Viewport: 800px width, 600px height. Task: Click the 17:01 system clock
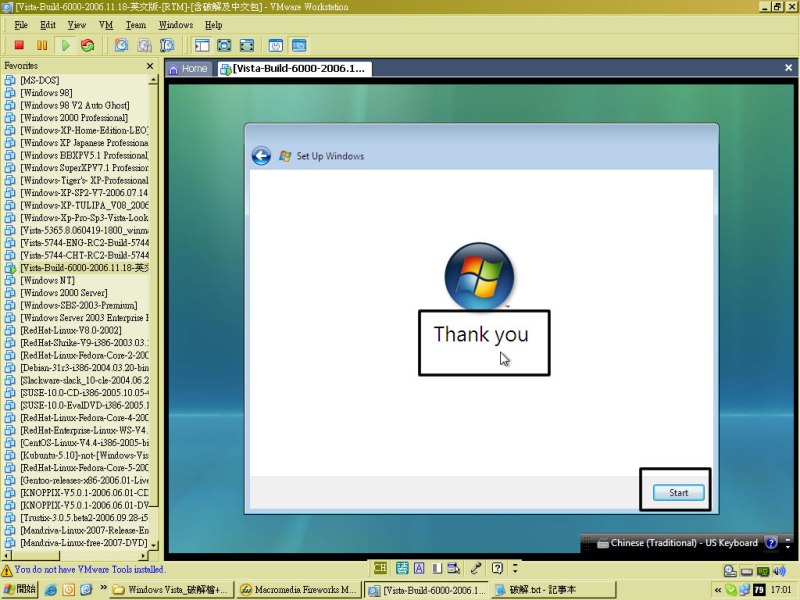pyautogui.click(x=781, y=590)
